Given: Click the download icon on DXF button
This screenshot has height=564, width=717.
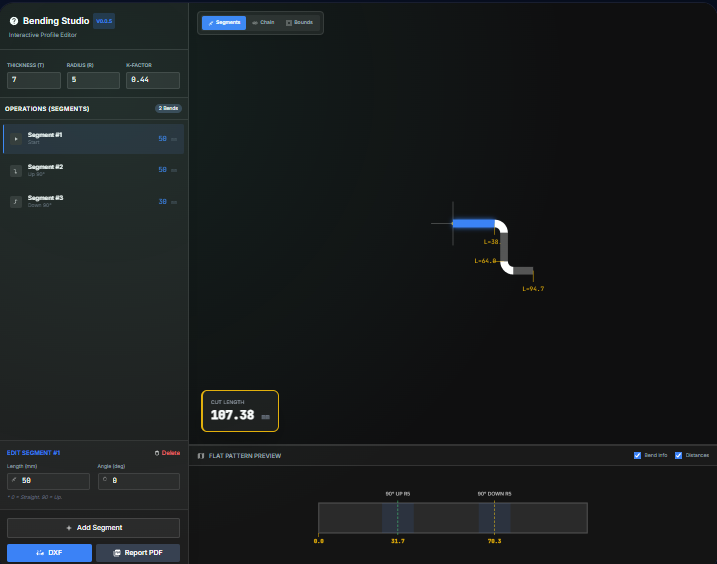Looking at the screenshot, I should (x=40, y=553).
